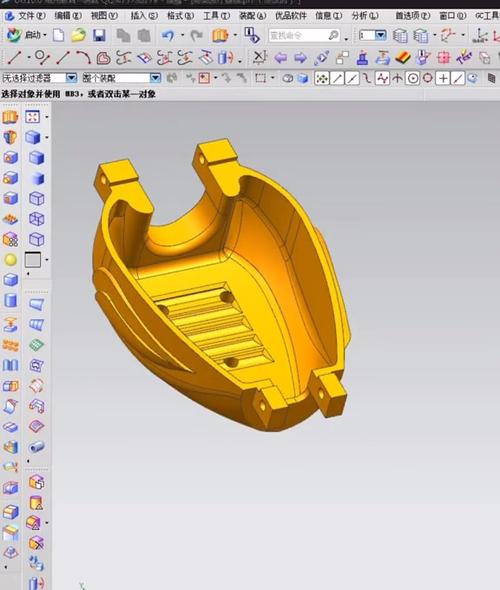500x590 pixels.
Task: Expand the work layer number dropdown
Action: tap(381, 35)
